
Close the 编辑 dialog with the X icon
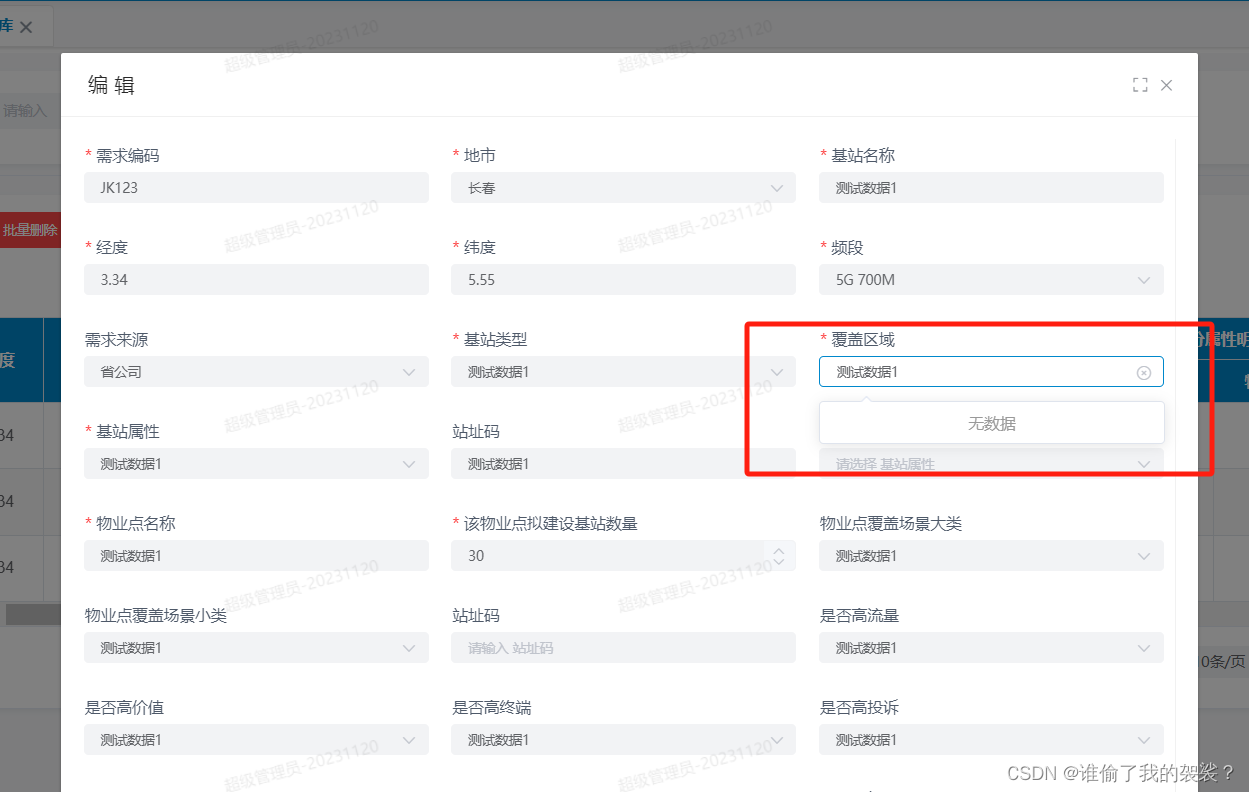point(1166,85)
